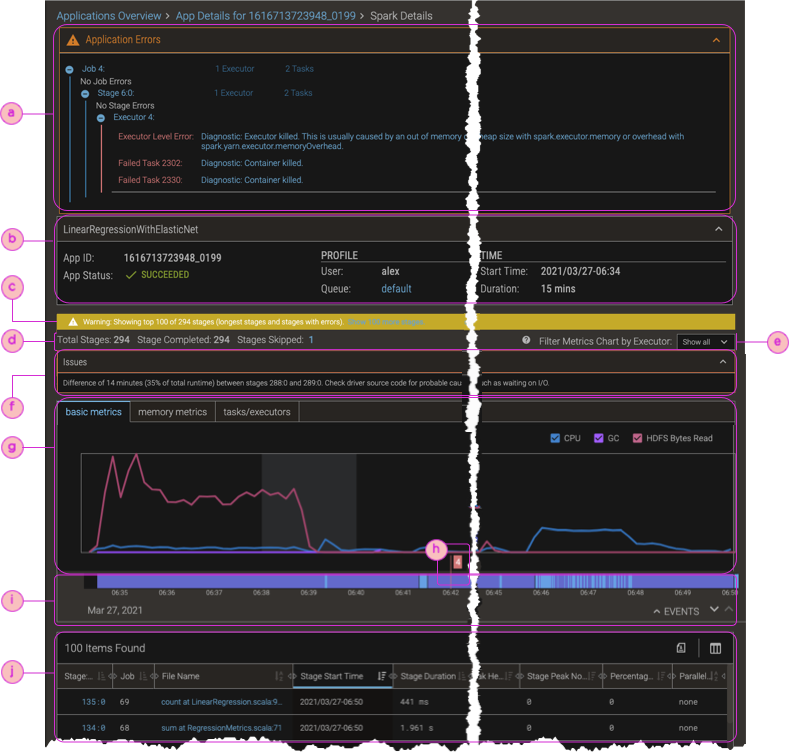Click the warning icon in yellow banner

pyautogui.click(x=73, y=322)
